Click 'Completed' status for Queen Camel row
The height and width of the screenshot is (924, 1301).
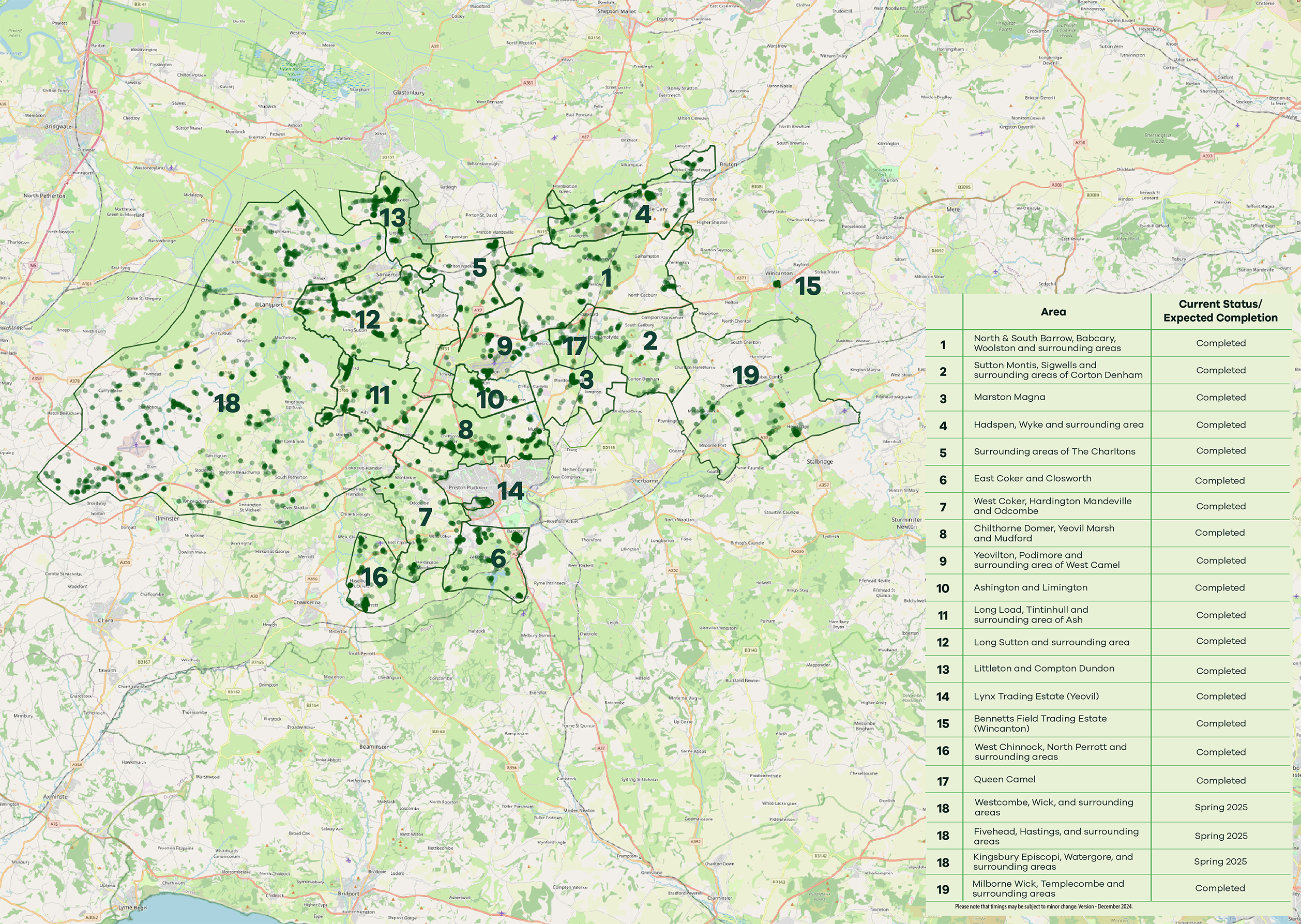[x=1221, y=781]
